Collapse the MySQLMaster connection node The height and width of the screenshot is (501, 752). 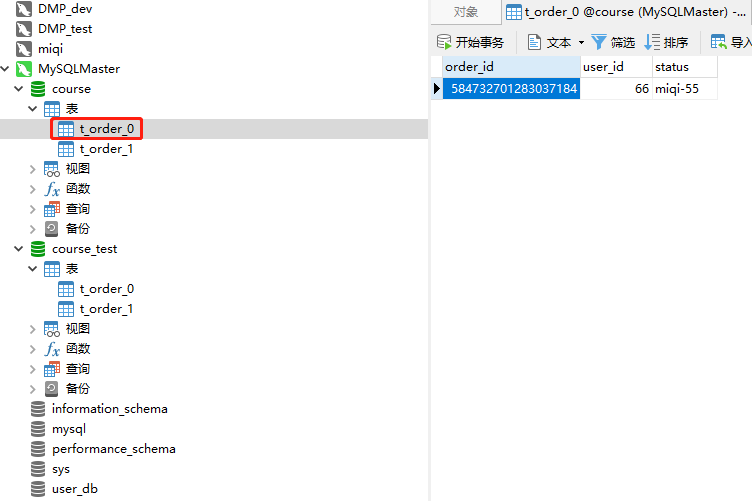point(5,69)
